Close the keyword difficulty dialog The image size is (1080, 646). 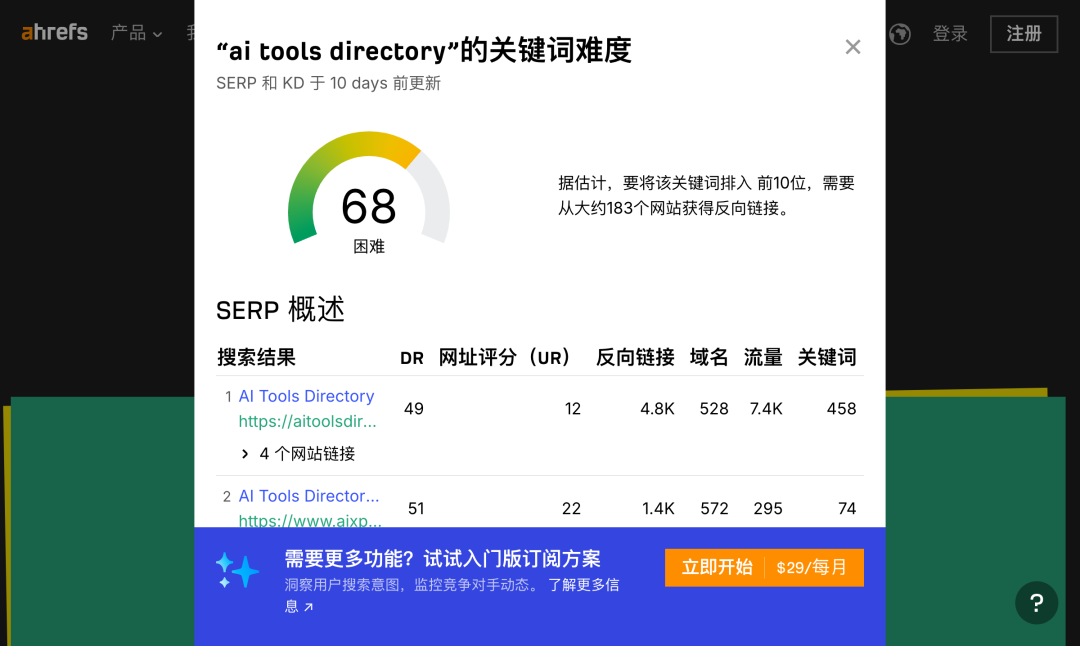tap(852, 47)
